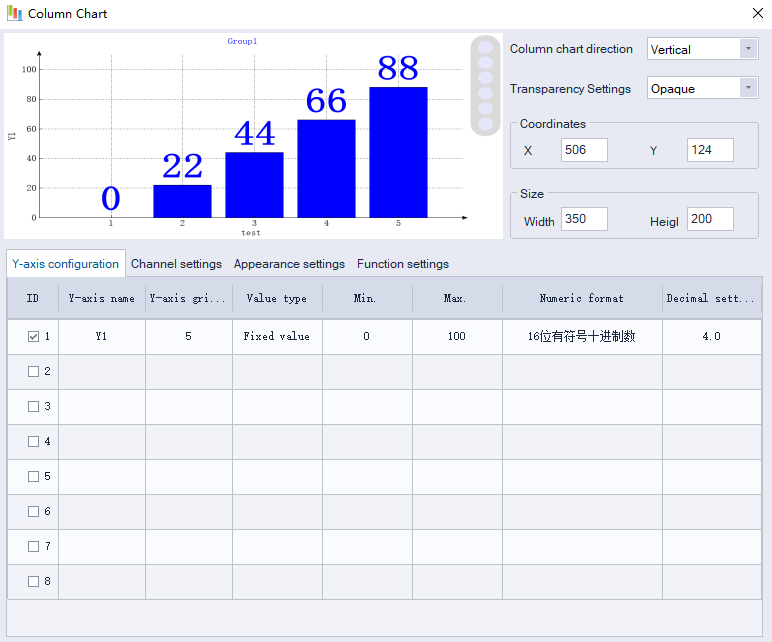This screenshot has height=642, width=772.
Task: Enable the row 4 checkbox
Action: pyautogui.click(x=33, y=441)
